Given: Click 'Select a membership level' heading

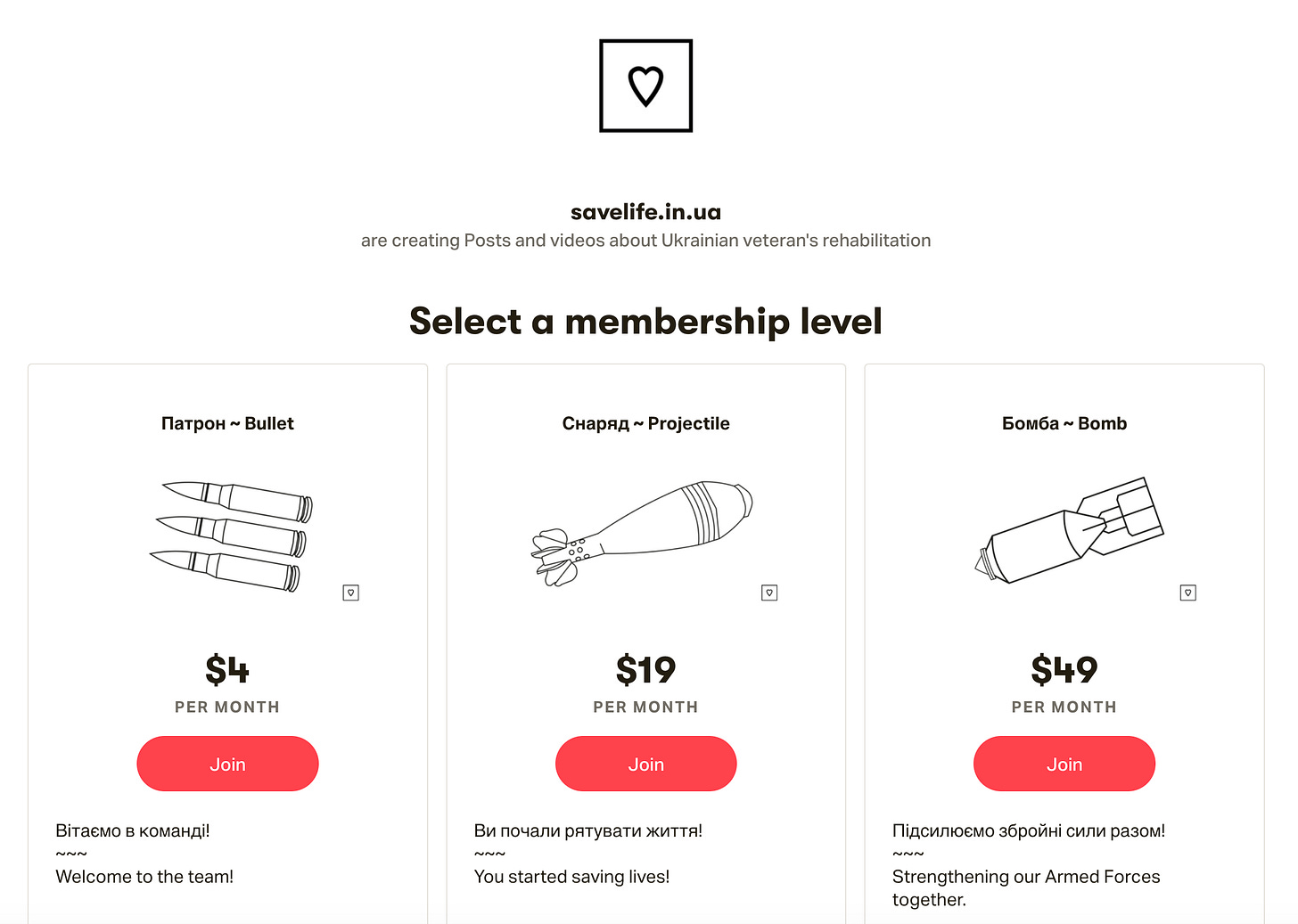Looking at the screenshot, I should [x=645, y=321].
